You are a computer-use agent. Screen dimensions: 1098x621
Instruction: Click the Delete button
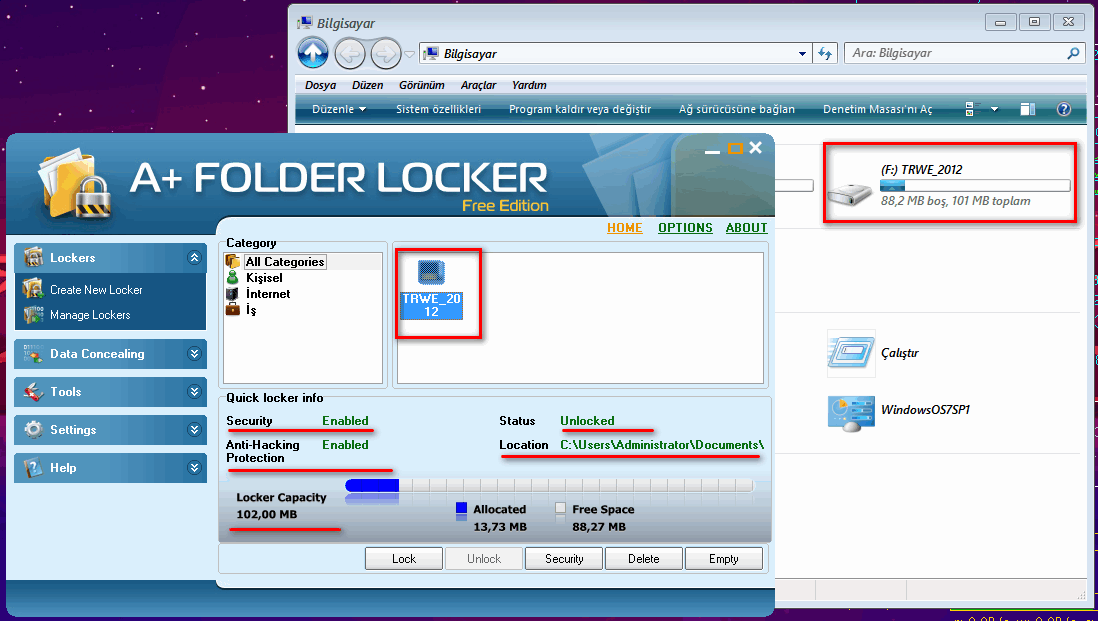coord(644,559)
